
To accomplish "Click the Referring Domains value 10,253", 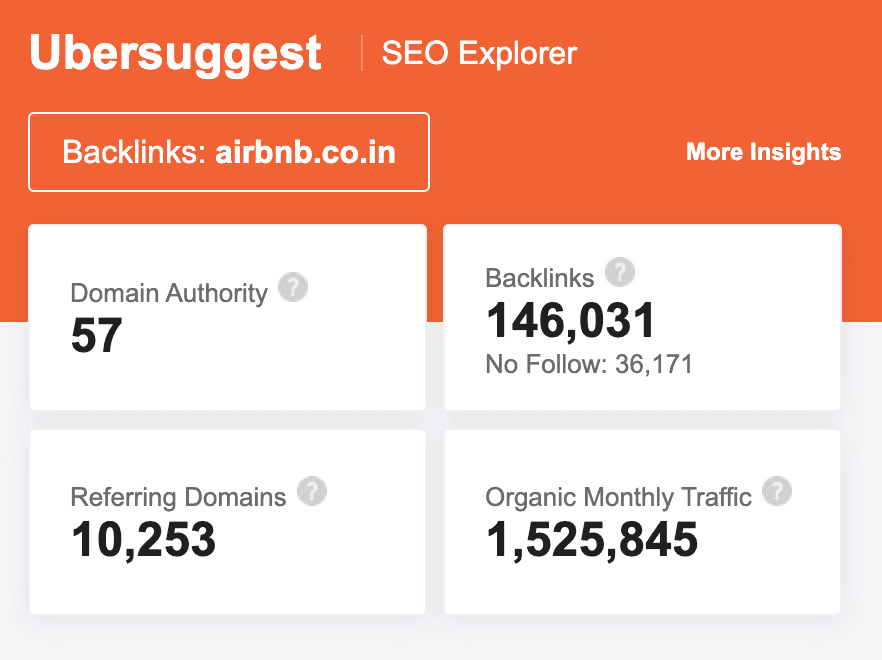I will (x=142, y=540).
